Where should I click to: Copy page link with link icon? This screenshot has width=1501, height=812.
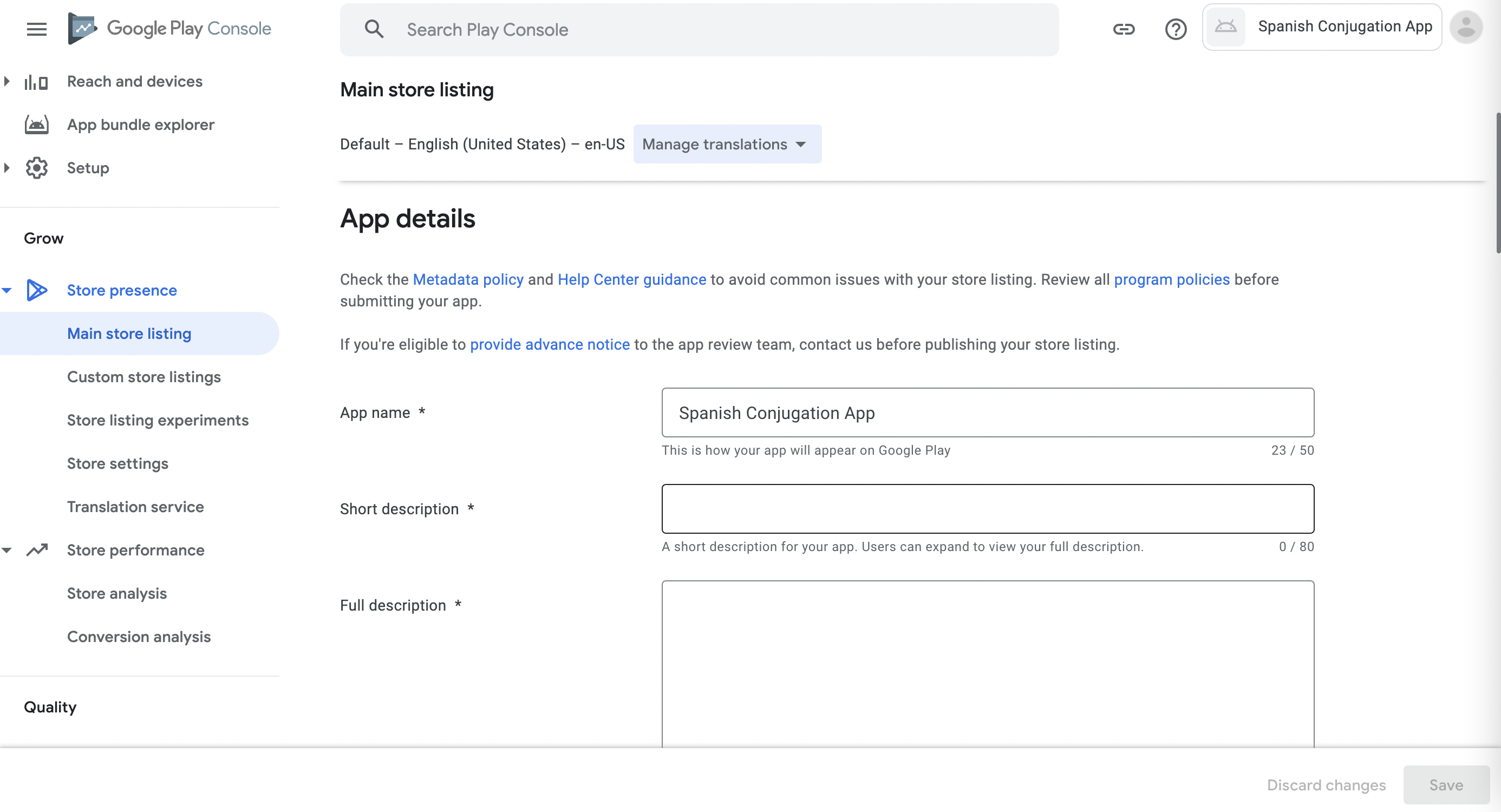(x=1124, y=29)
